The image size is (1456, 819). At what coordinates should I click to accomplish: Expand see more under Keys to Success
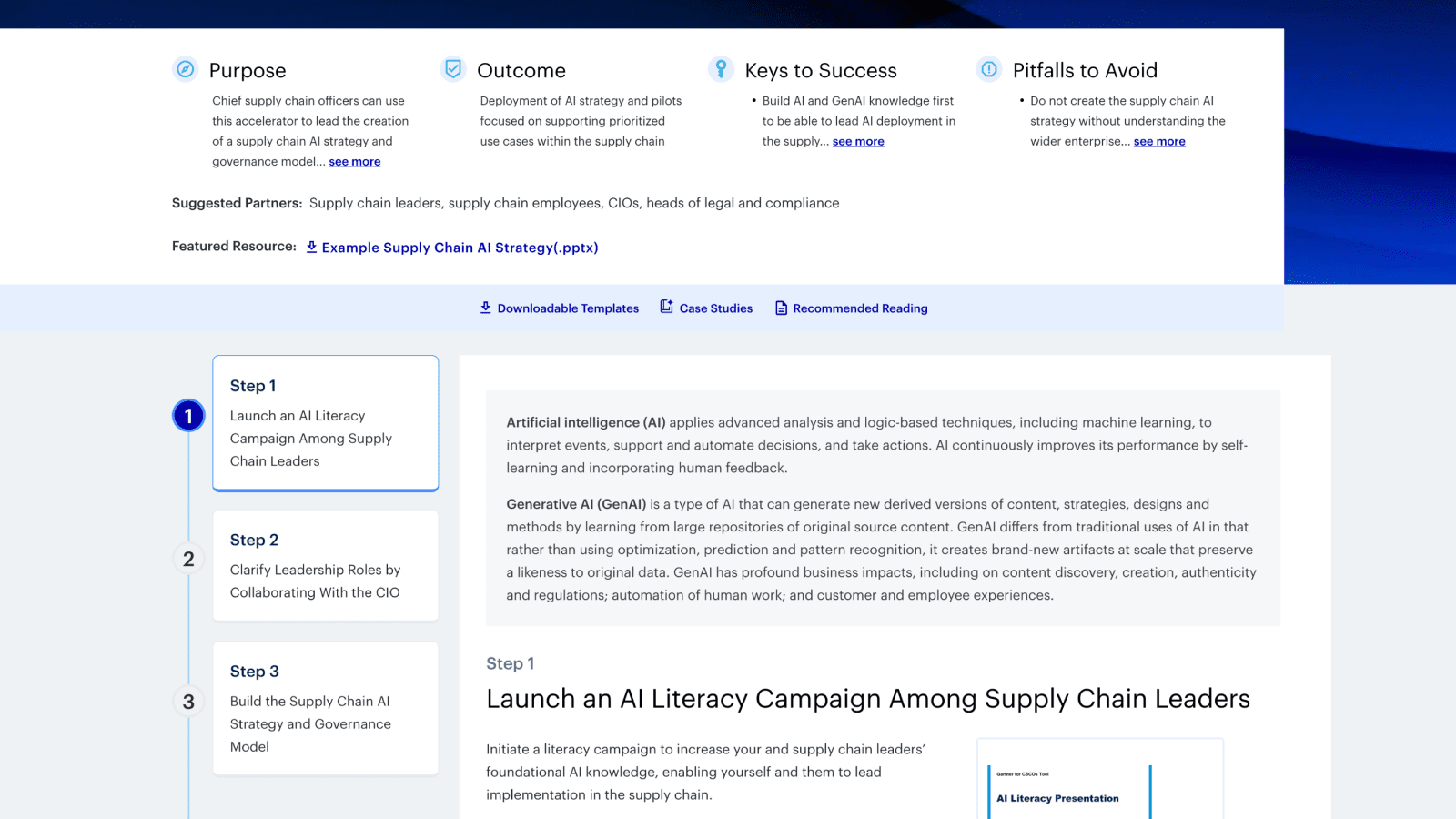pos(858,141)
